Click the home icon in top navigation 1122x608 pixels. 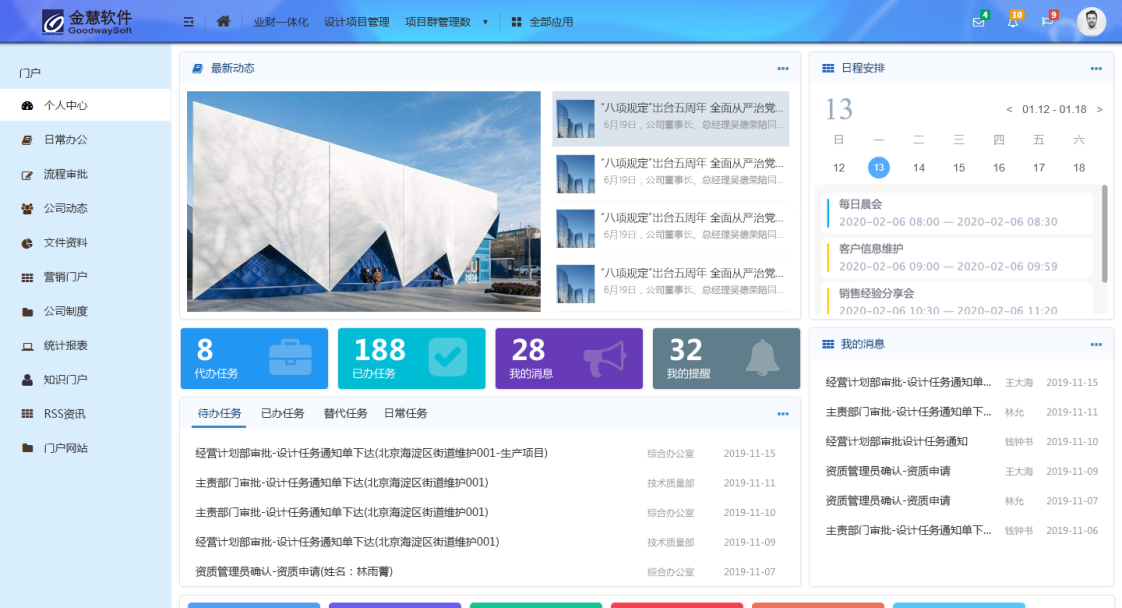(x=223, y=21)
